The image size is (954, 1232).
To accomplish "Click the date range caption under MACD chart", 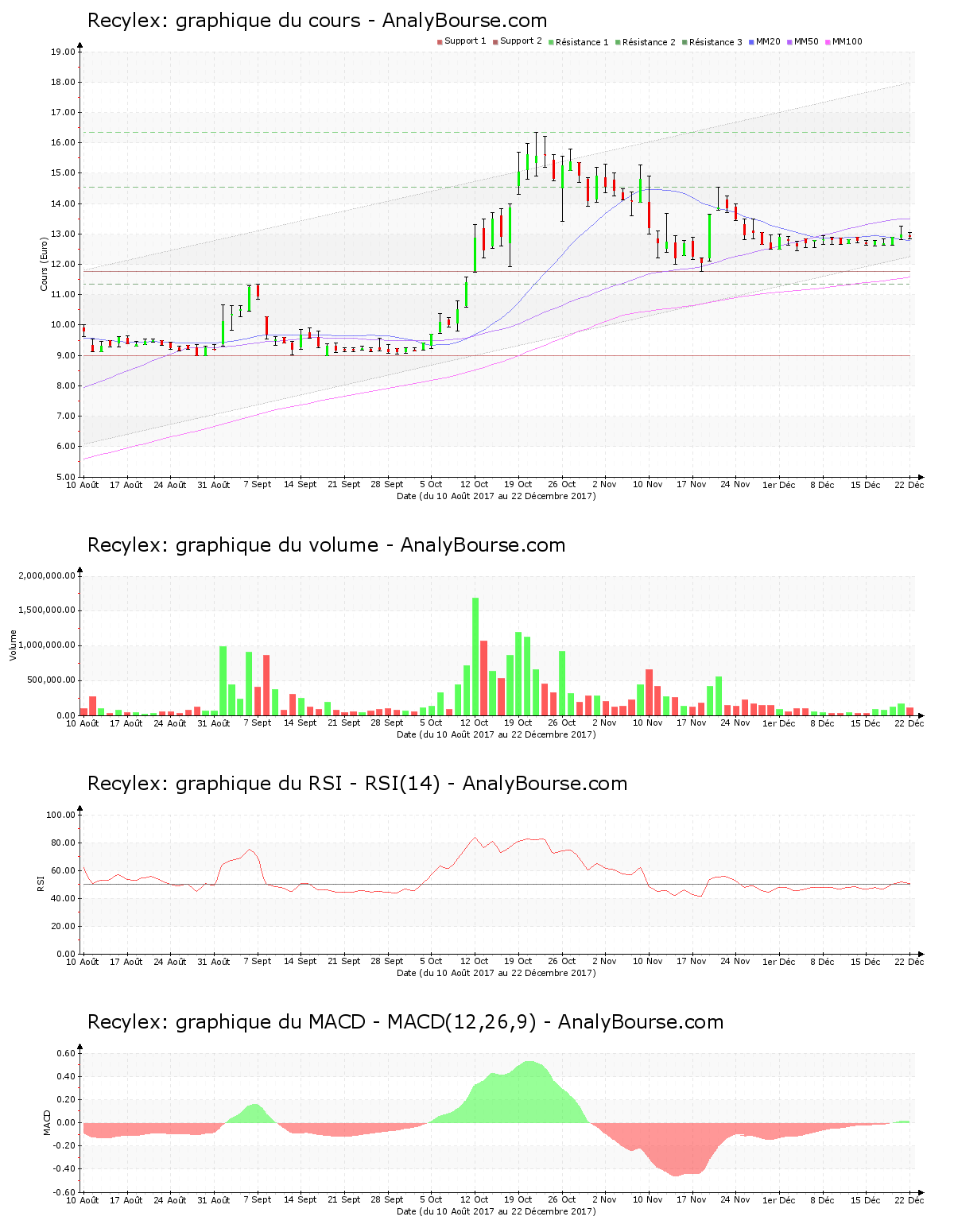I will click(496, 1211).
